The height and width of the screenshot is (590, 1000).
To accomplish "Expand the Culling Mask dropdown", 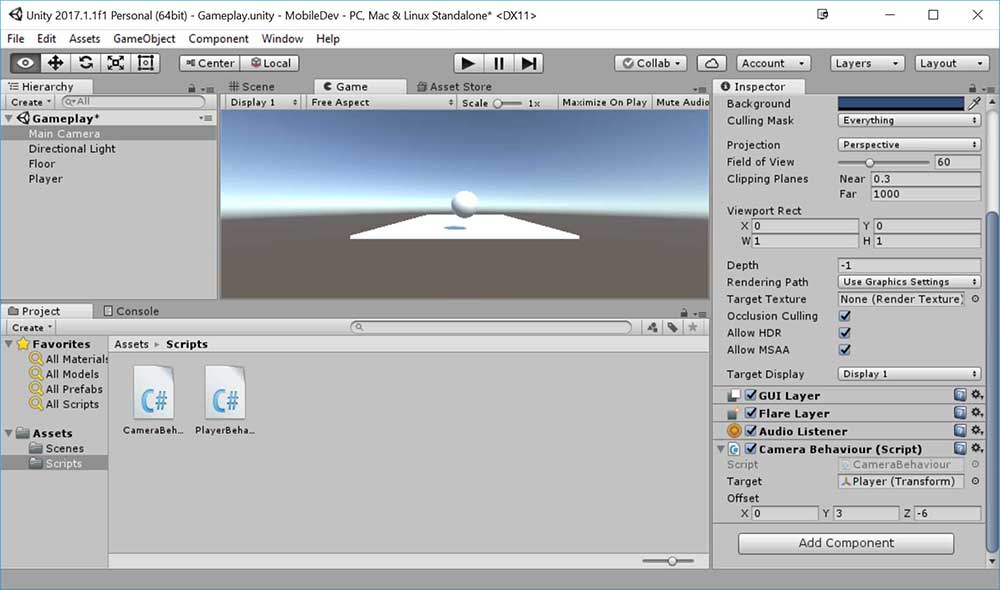I will (909, 120).
